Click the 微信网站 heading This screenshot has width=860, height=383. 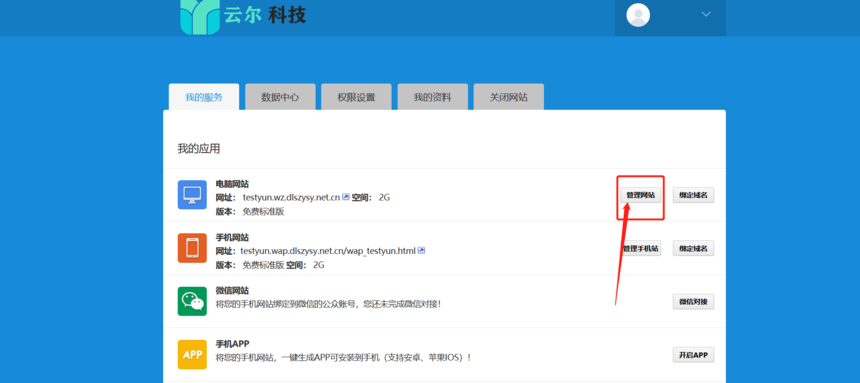(232, 290)
